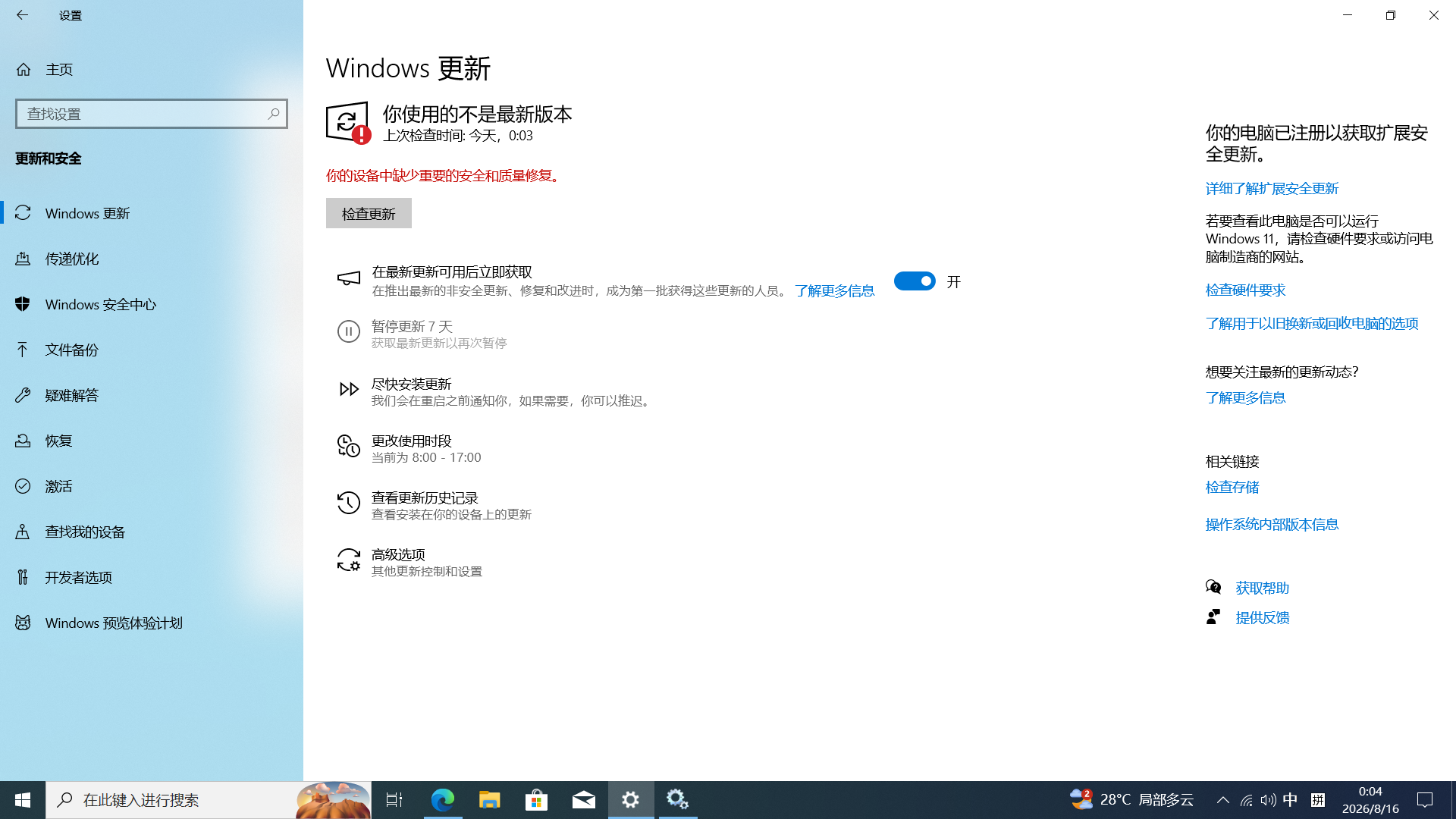
Task: Click the 恢复 recovery icon
Action: 23,441
